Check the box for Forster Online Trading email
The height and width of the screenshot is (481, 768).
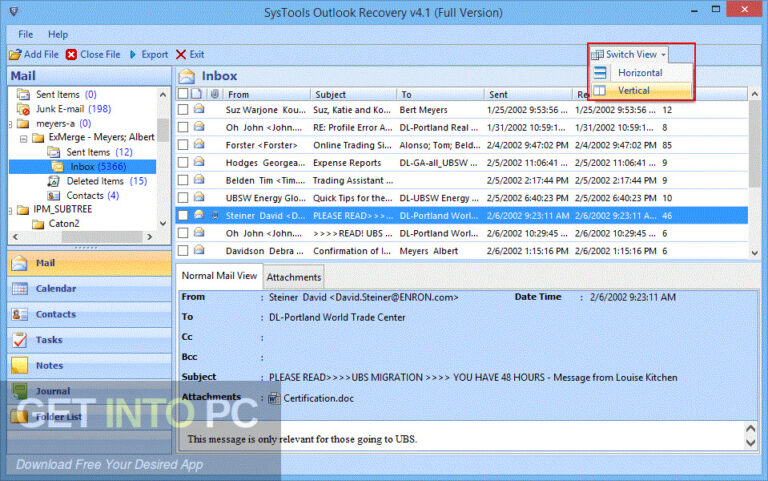pyautogui.click(x=183, y=145)
